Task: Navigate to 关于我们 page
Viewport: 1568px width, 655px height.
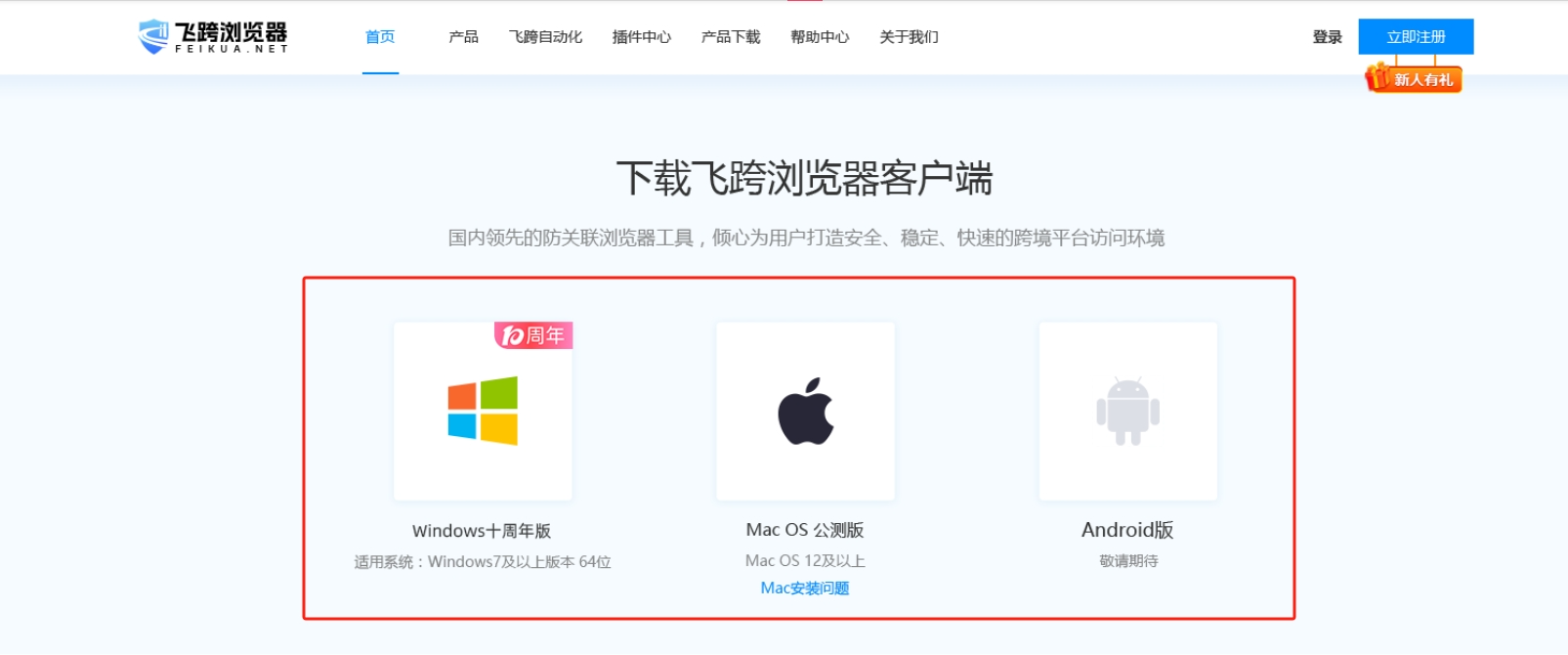Action: [x=909, y=37]
